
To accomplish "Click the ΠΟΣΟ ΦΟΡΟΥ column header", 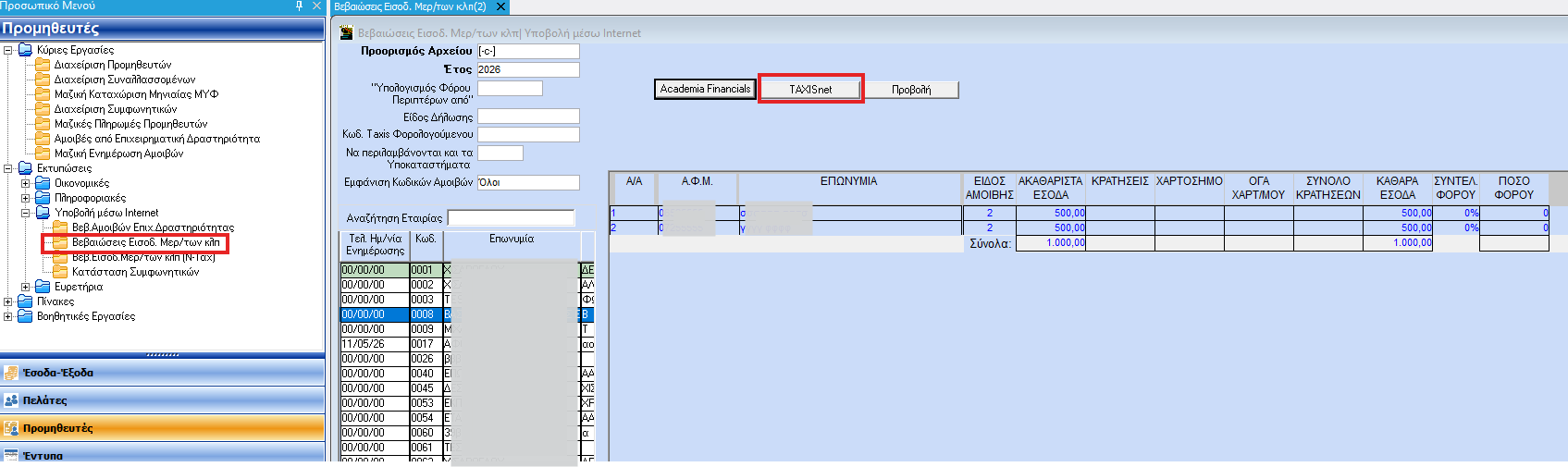I will pyautogui.click(x=1514, y=188).
